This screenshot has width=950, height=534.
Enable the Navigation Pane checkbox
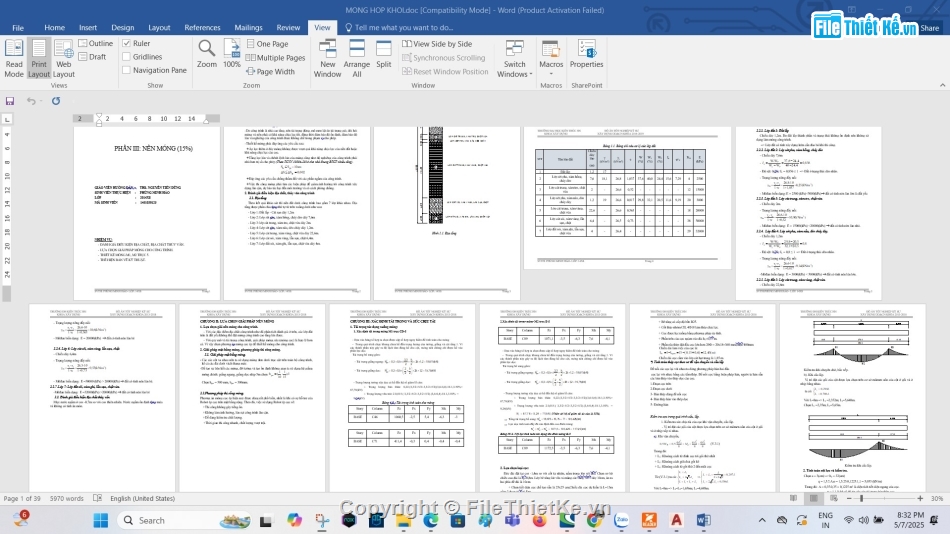coord(127,70)
